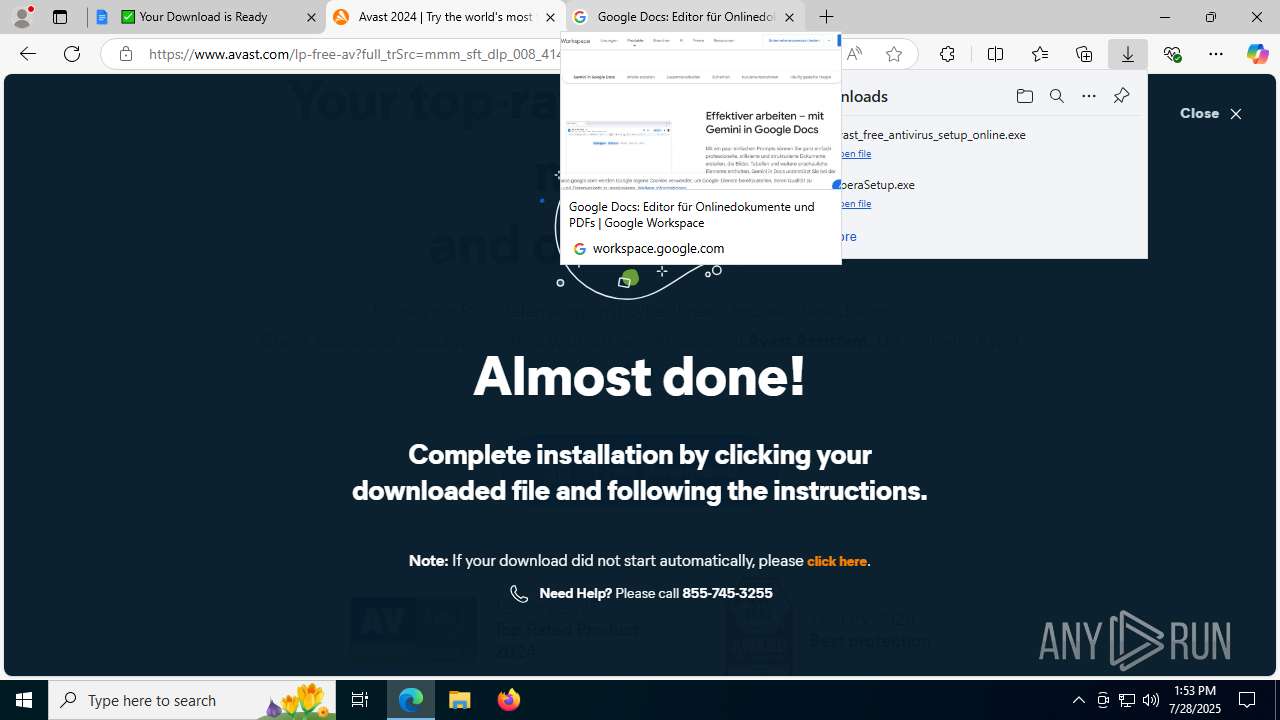Close the Avast 'Almost done' overlay
Image resolution: width=1280 pixels, height=720 pixels.
pos(1211,114)
